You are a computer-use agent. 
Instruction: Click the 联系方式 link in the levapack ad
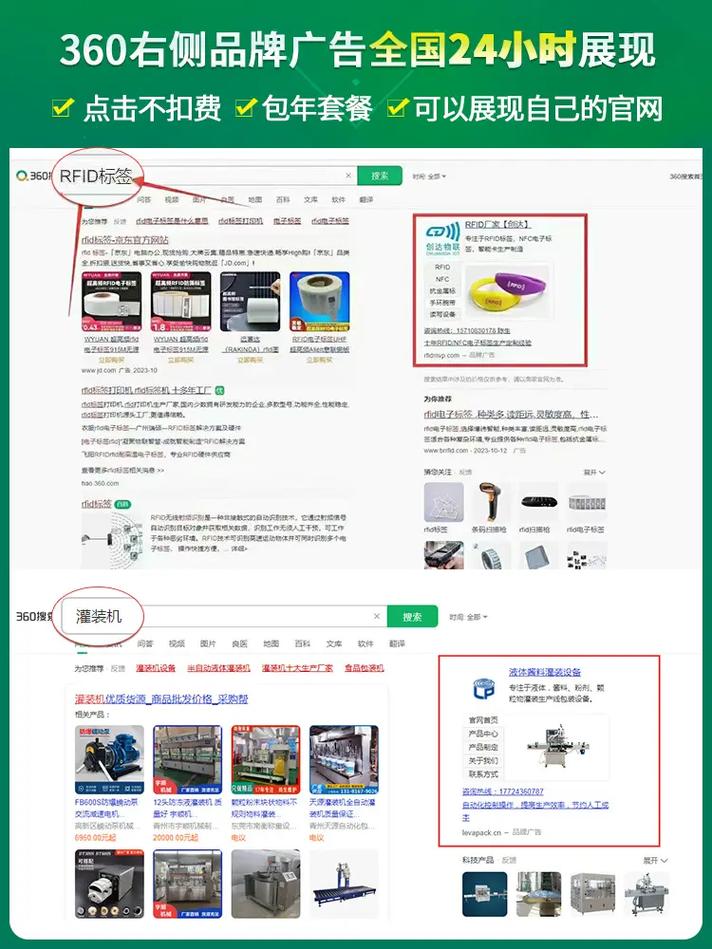click(x=483, y=774)
